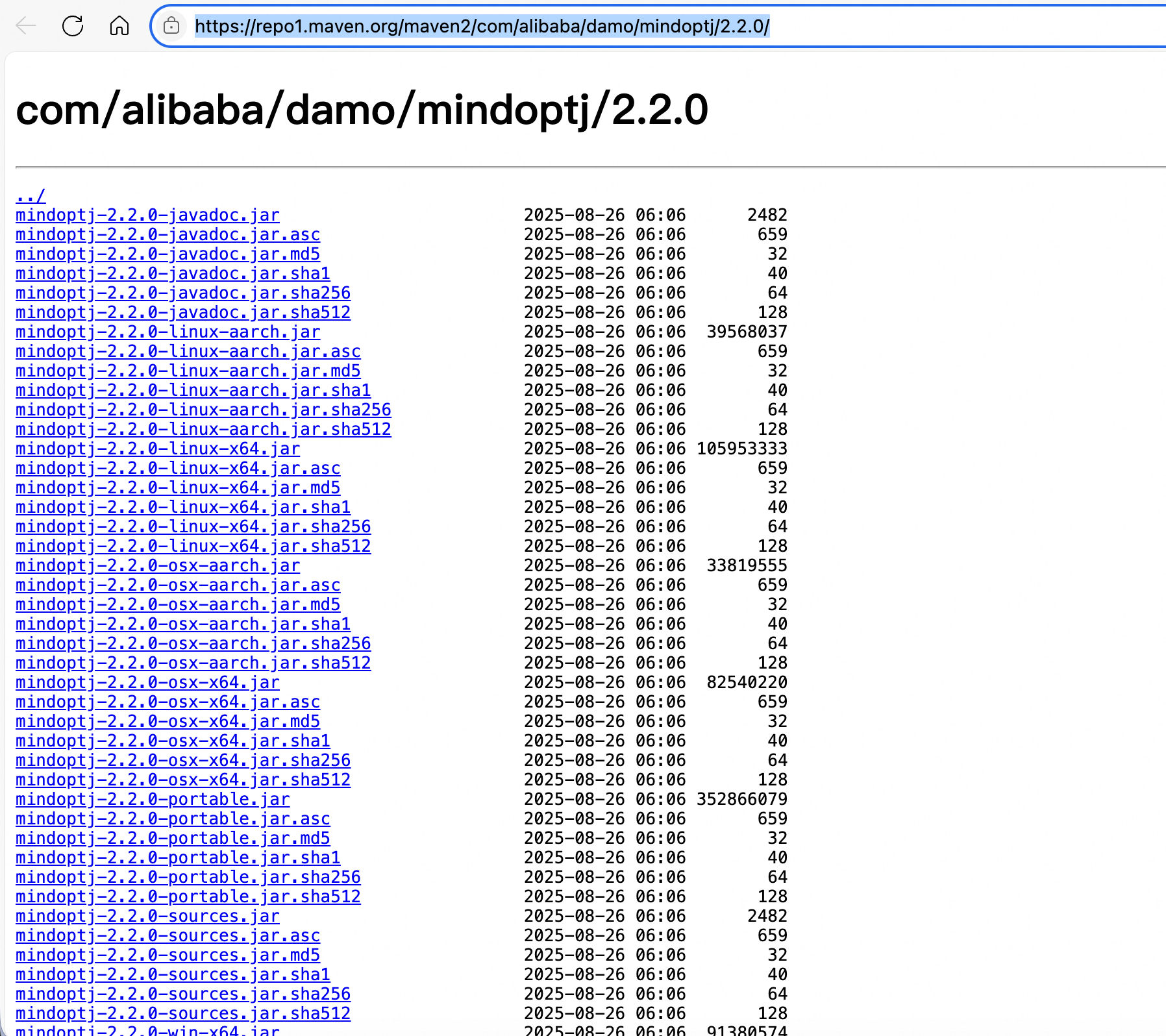
Task: Open mindoptj-2.2.0-osx-aarch.jar.asc
Action: tap(178, 585)
